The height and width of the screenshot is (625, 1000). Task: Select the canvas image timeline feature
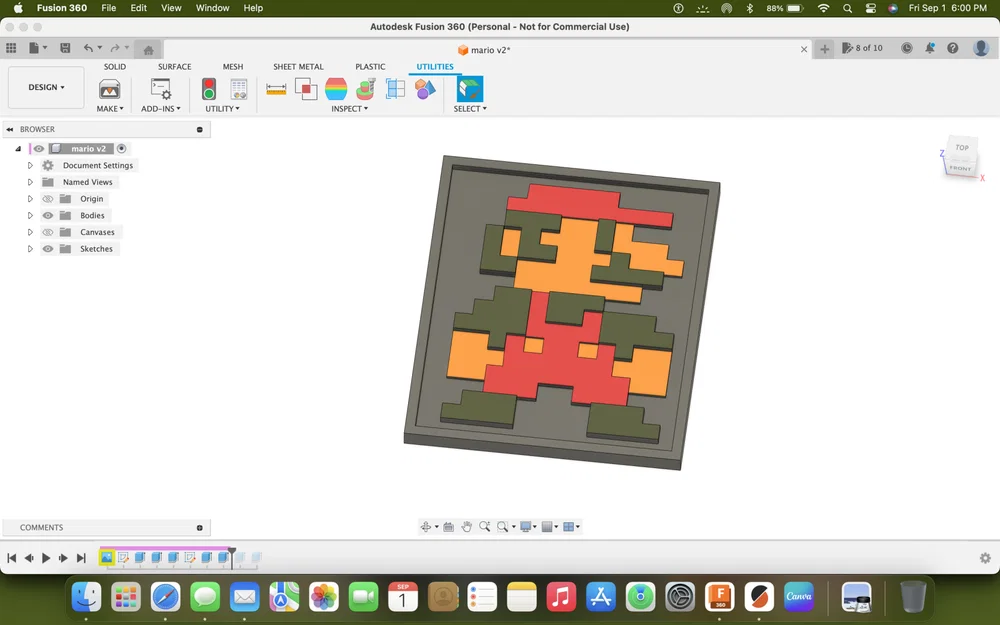107,557
